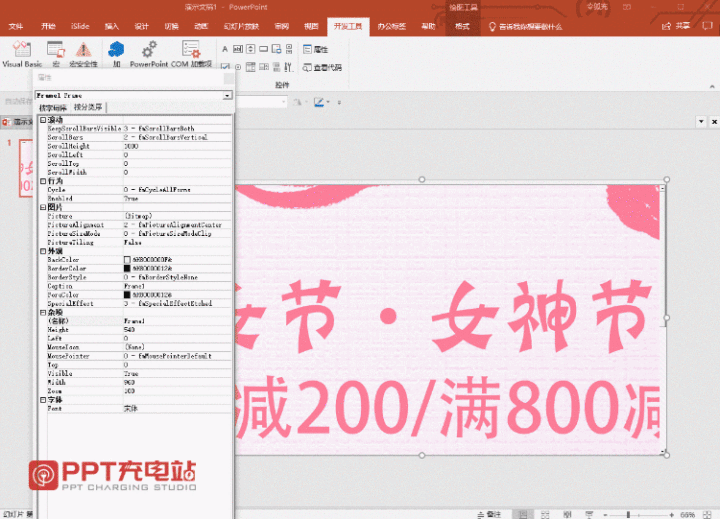Collapse the Behavior category above Cycle
The width and height of the screenshot is (720, 519).
tap(43, 181)
